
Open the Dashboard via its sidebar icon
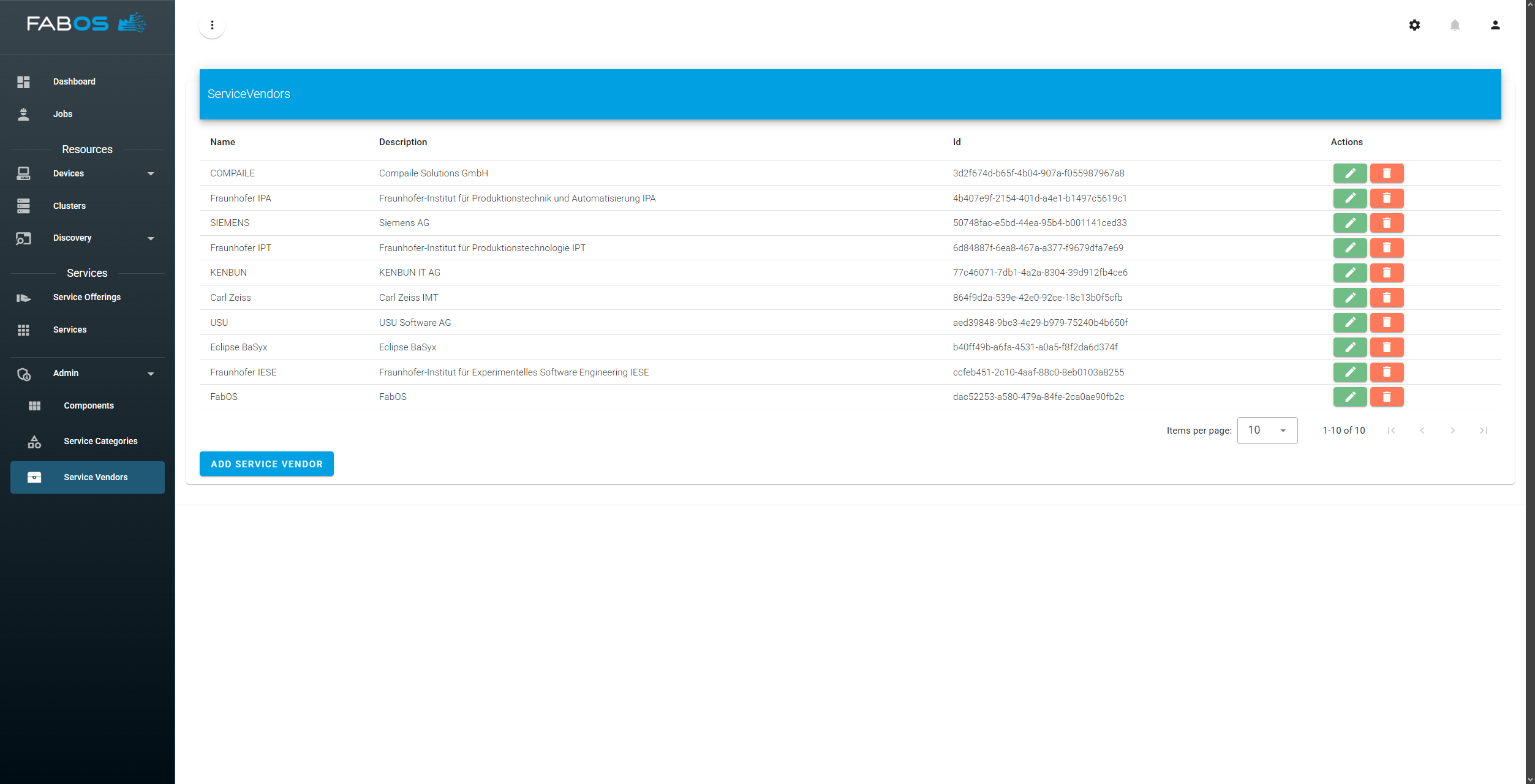pyautogui.click(x=24, y=81)
